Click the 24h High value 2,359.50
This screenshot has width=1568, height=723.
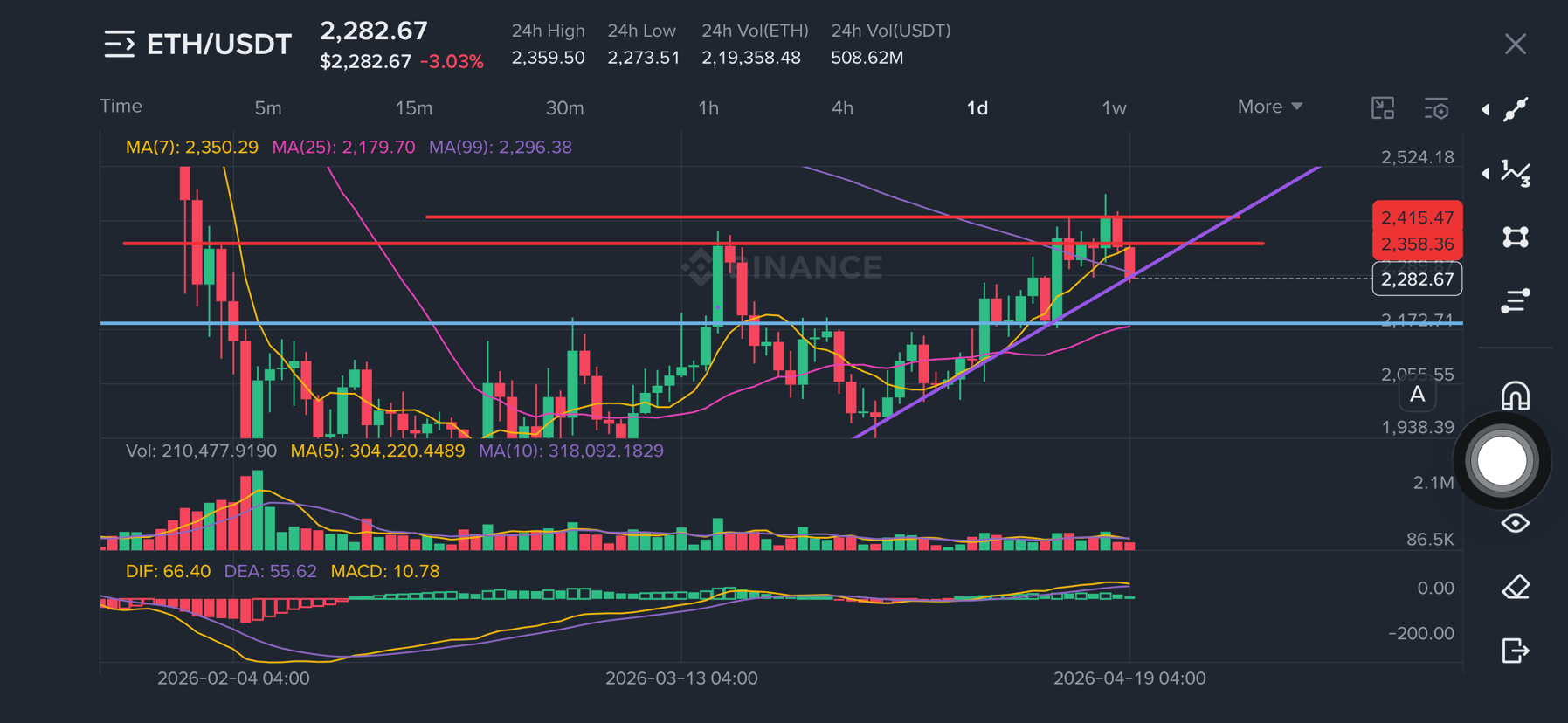(x=549, y=58)
